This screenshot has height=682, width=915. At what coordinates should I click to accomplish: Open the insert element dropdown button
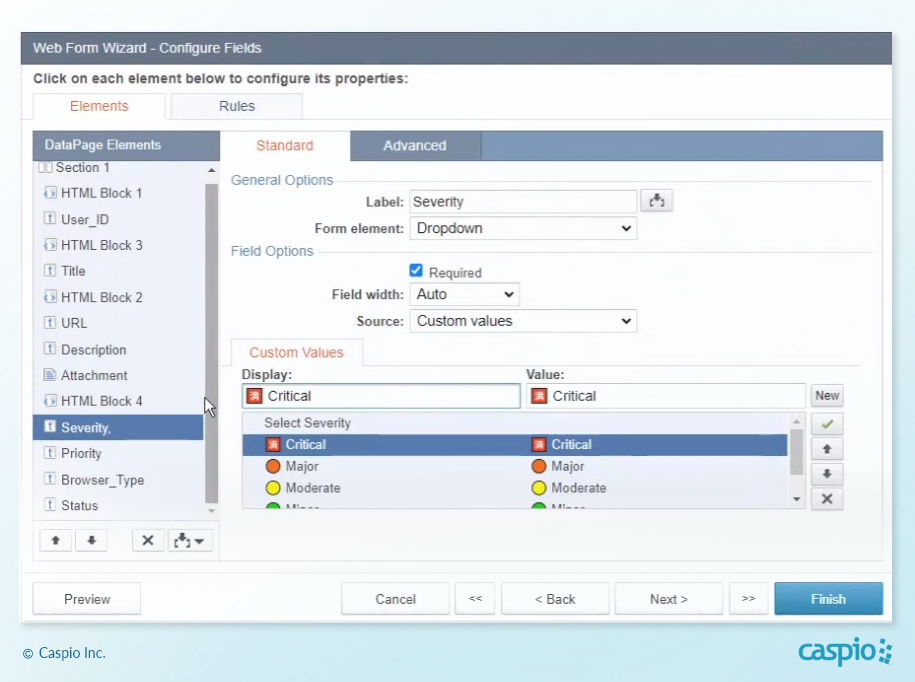190,540
